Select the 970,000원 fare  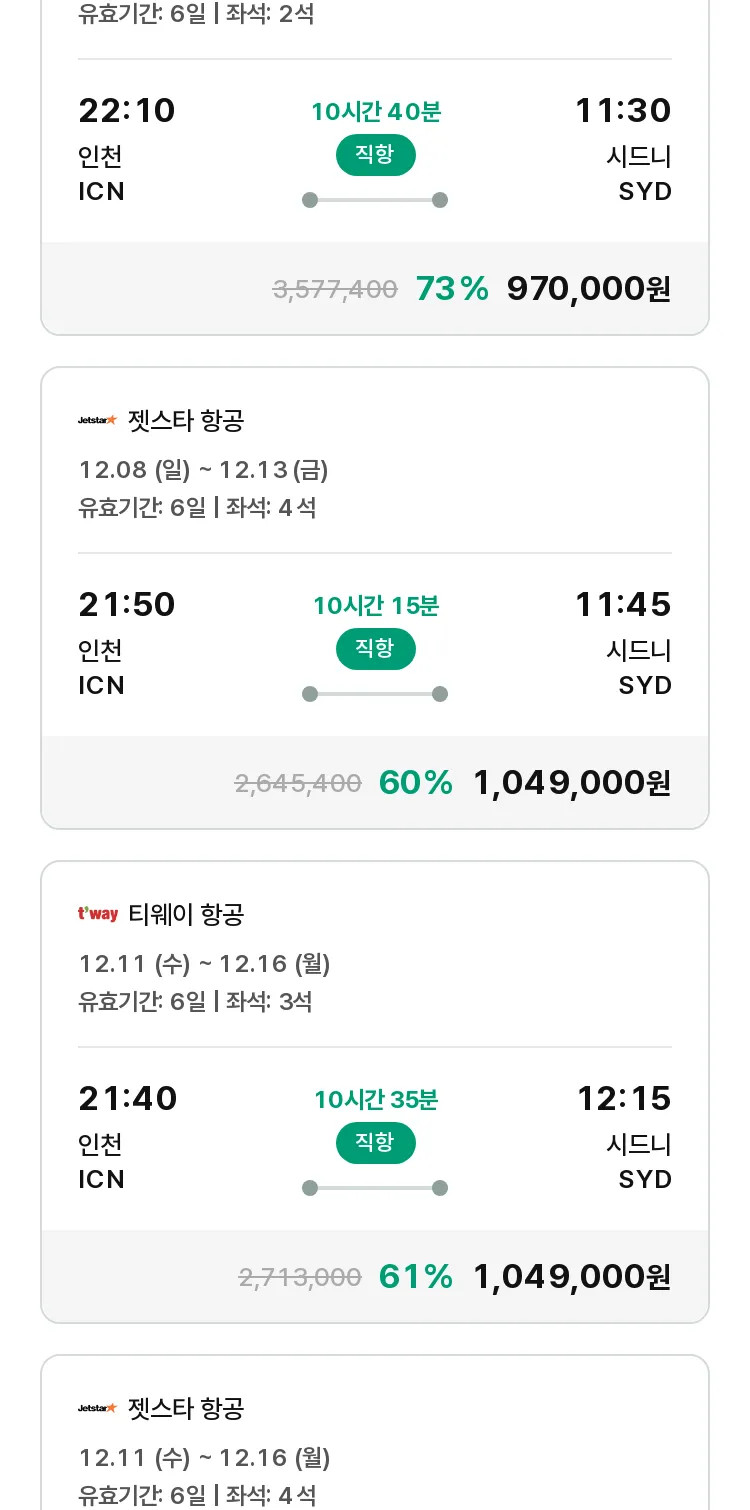(589, 289)
